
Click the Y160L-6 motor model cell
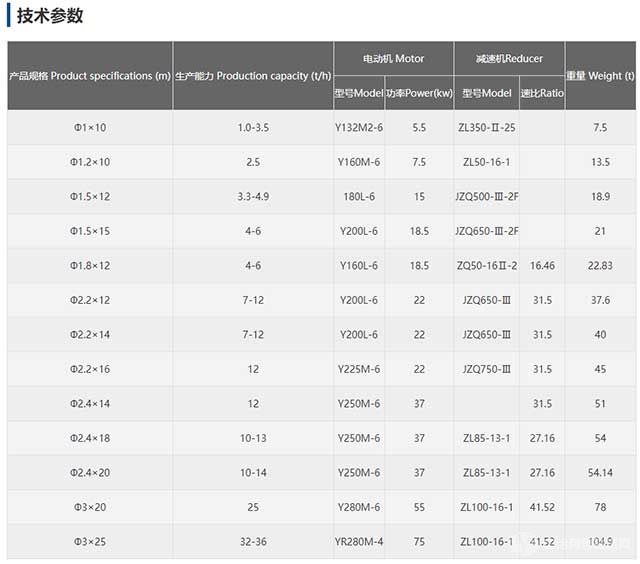pos(359,266)
